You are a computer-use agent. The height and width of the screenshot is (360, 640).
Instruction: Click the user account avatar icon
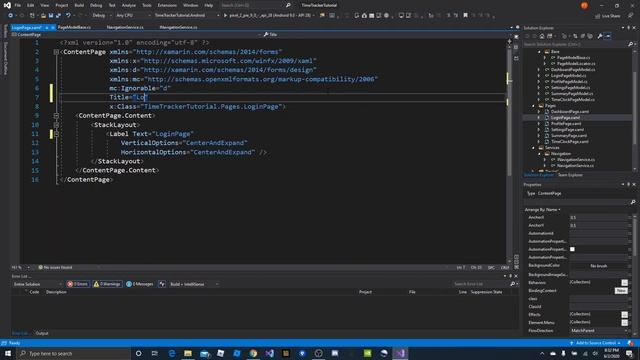click(x=584, y=5)
